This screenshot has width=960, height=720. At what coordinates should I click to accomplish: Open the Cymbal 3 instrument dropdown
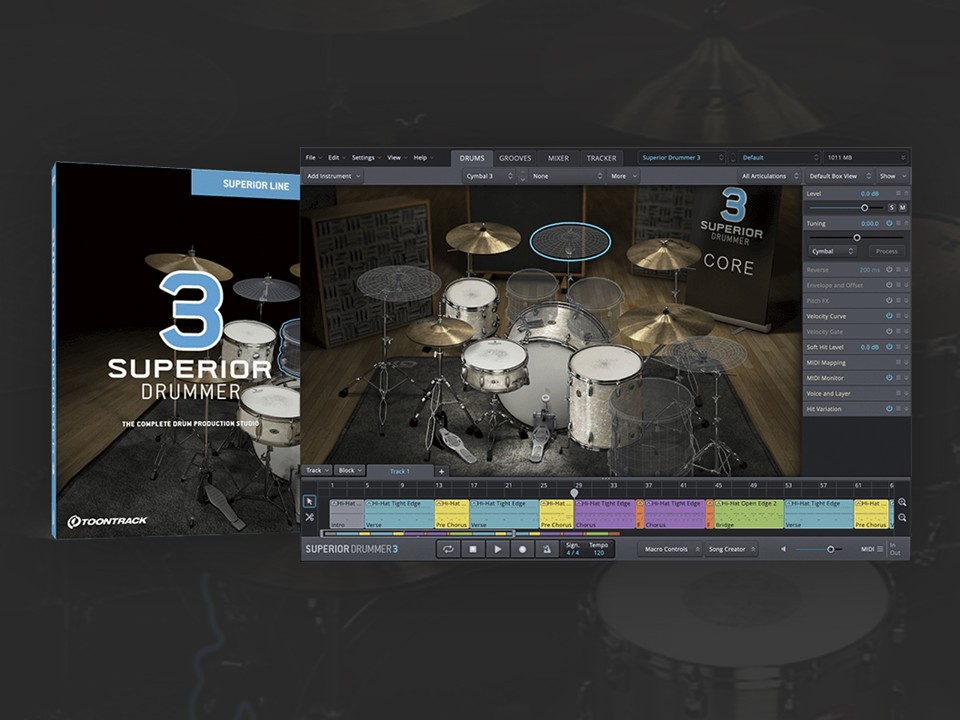(489, 176)
